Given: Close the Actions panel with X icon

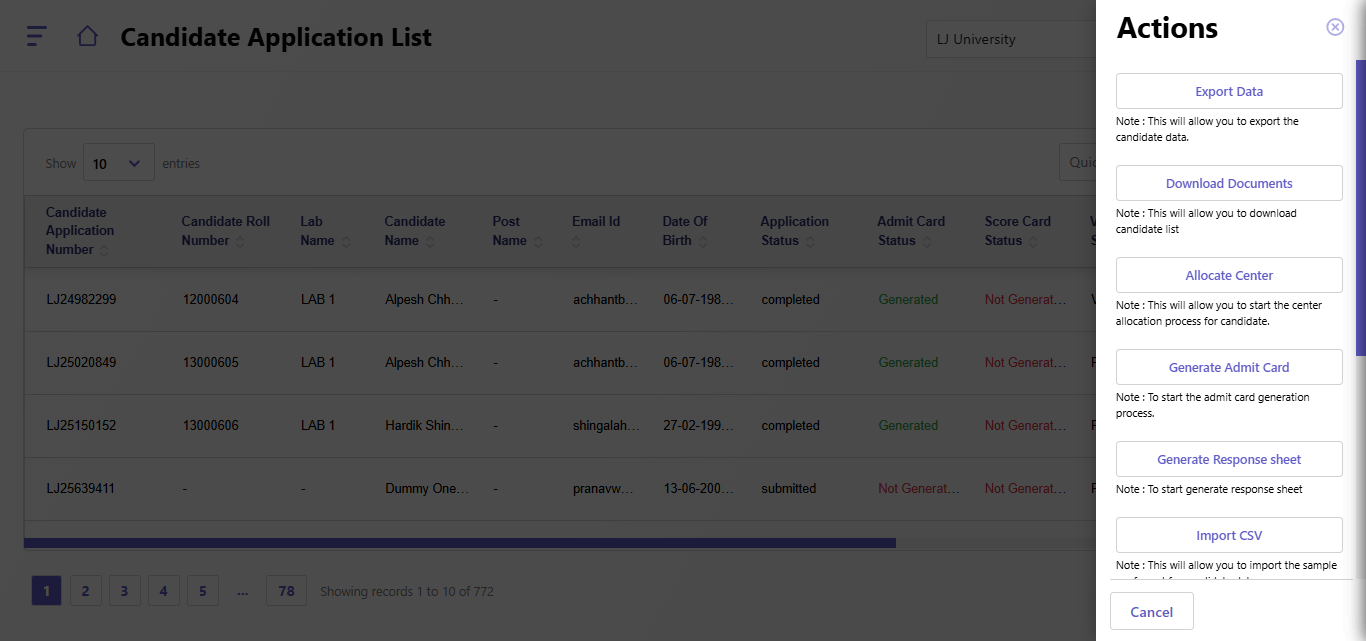Looking at the screenshot, I should tap(1334, 27).
